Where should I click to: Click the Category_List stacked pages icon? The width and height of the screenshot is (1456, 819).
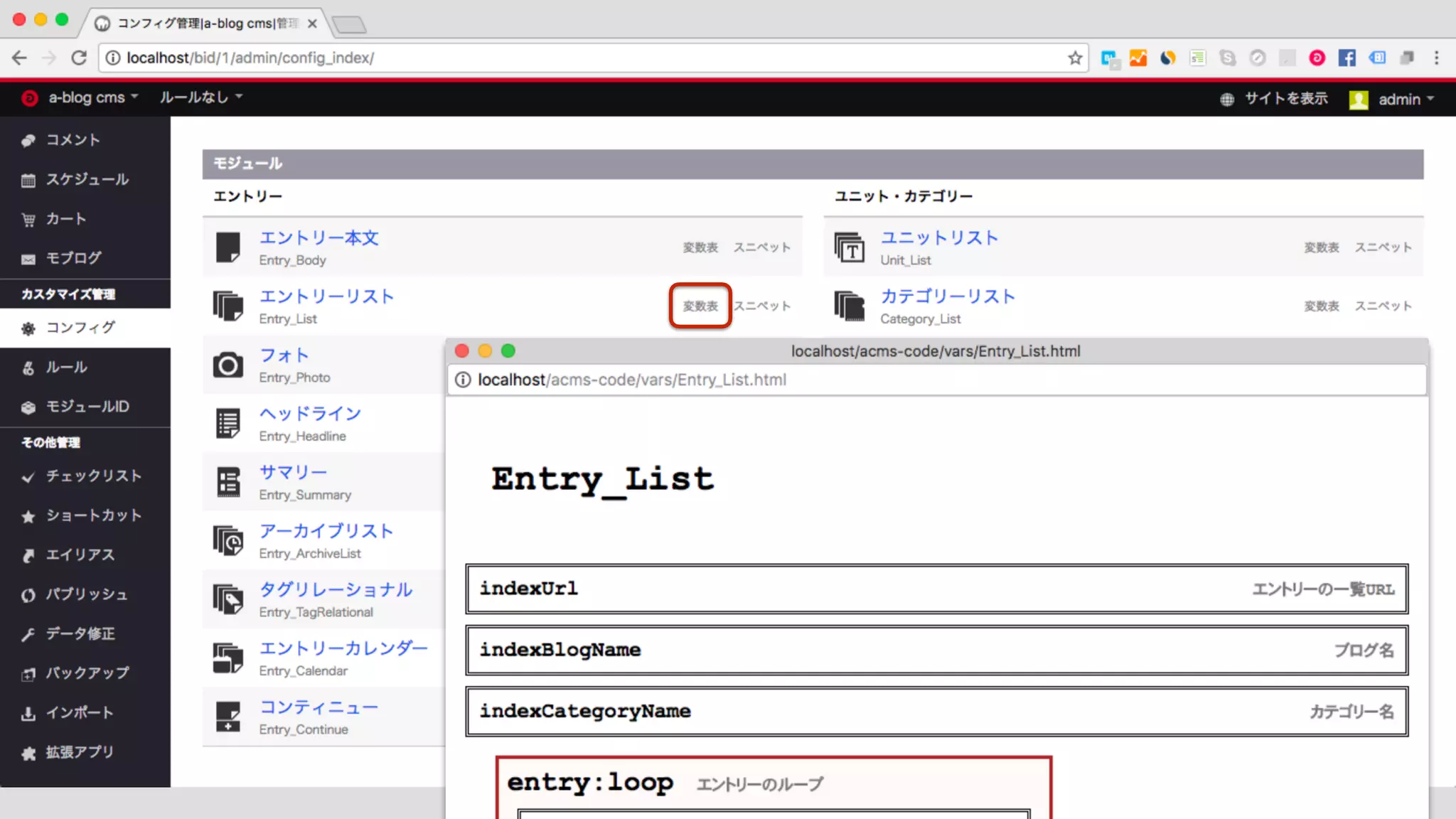(x=849, y=306)
